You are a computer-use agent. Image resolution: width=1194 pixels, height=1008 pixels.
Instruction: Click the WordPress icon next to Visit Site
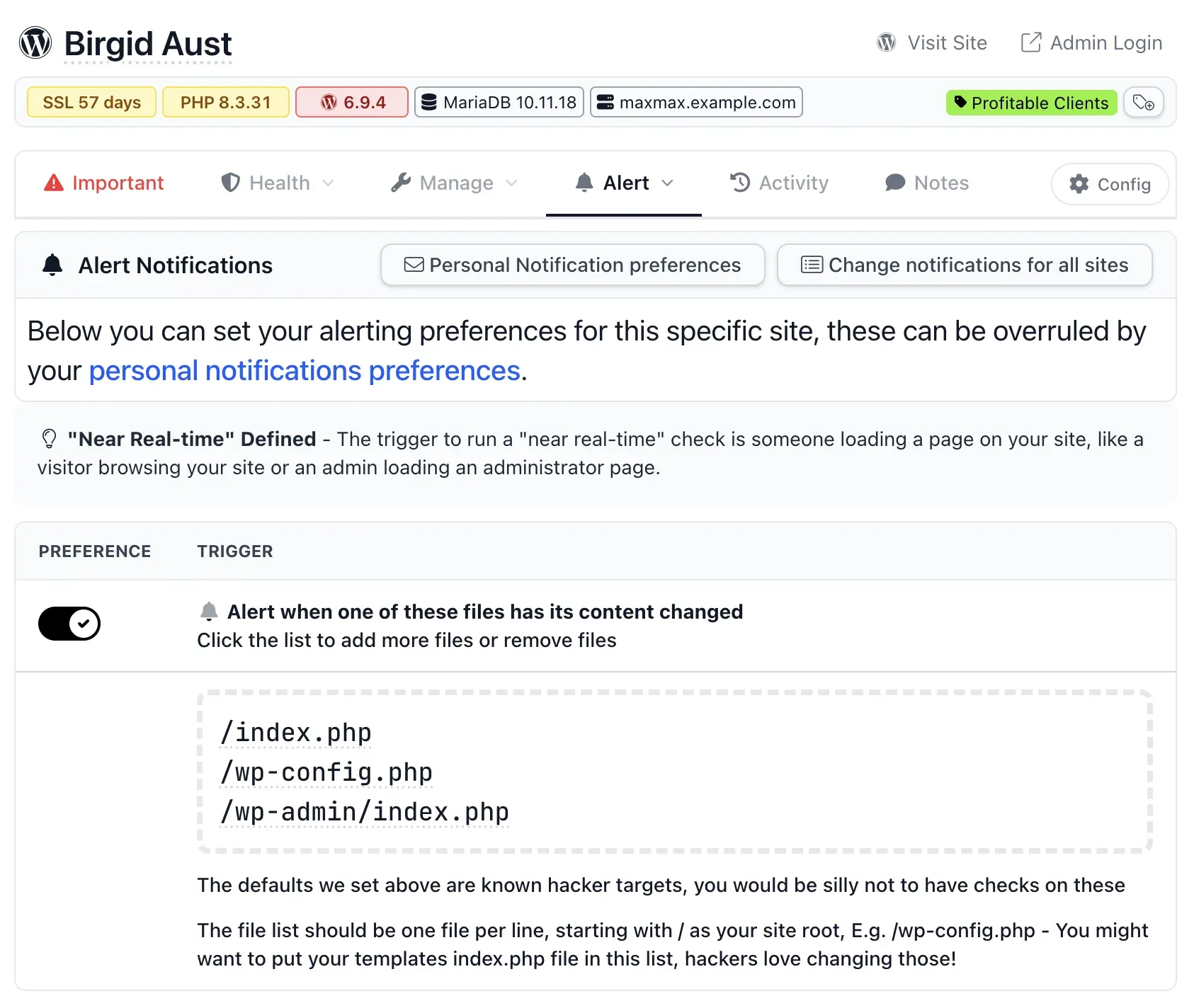[887, 42]
